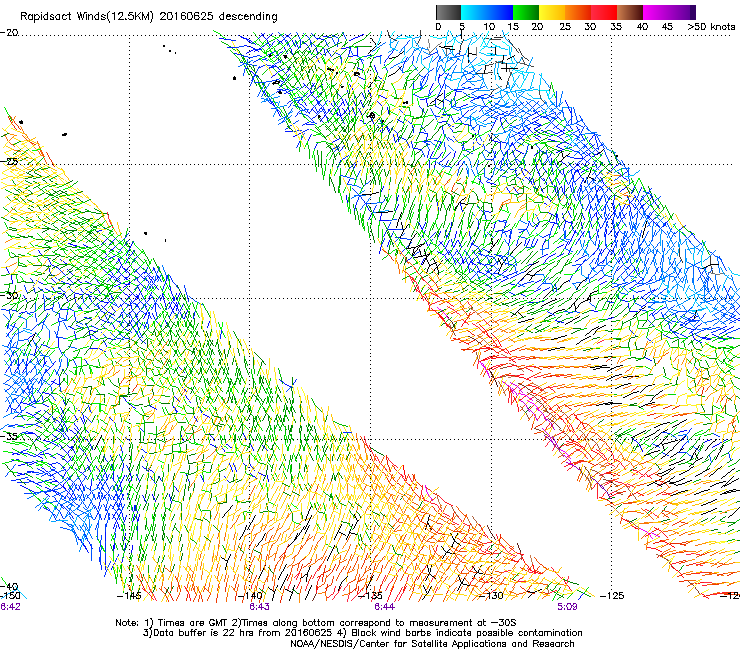Click the purple swath time label '6:43'
This screenshot has height=650, width=740.
point(260,607)
